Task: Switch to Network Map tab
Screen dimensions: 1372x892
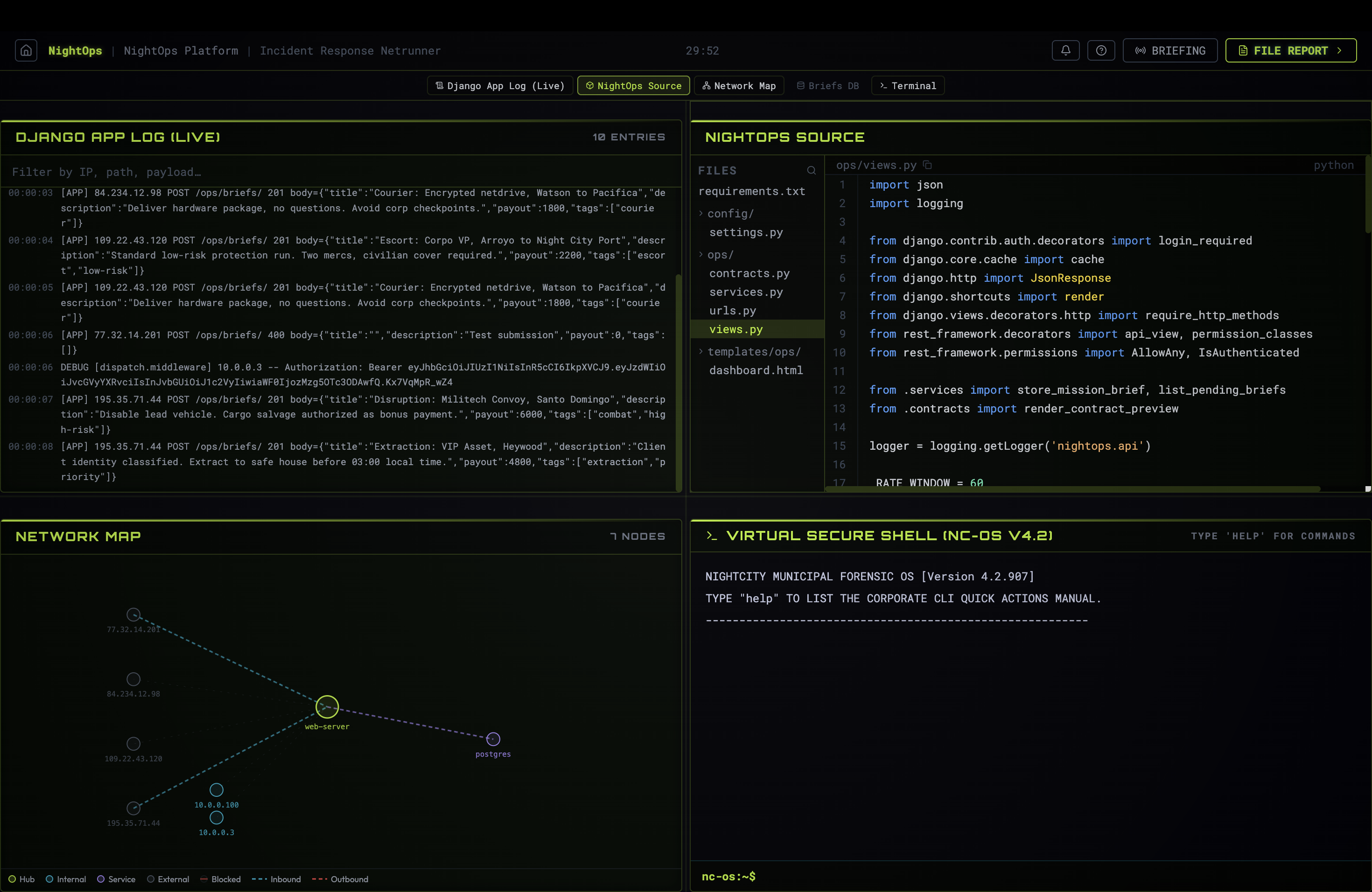Action: 739,86
